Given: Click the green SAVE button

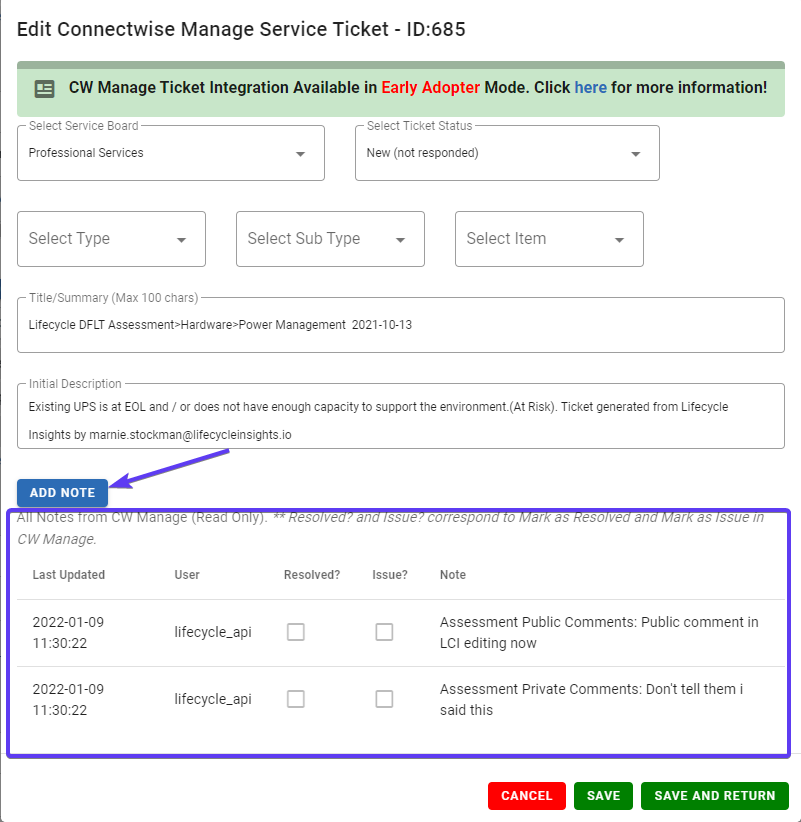Looking at the screenshot, I should [x=603, y=796].
